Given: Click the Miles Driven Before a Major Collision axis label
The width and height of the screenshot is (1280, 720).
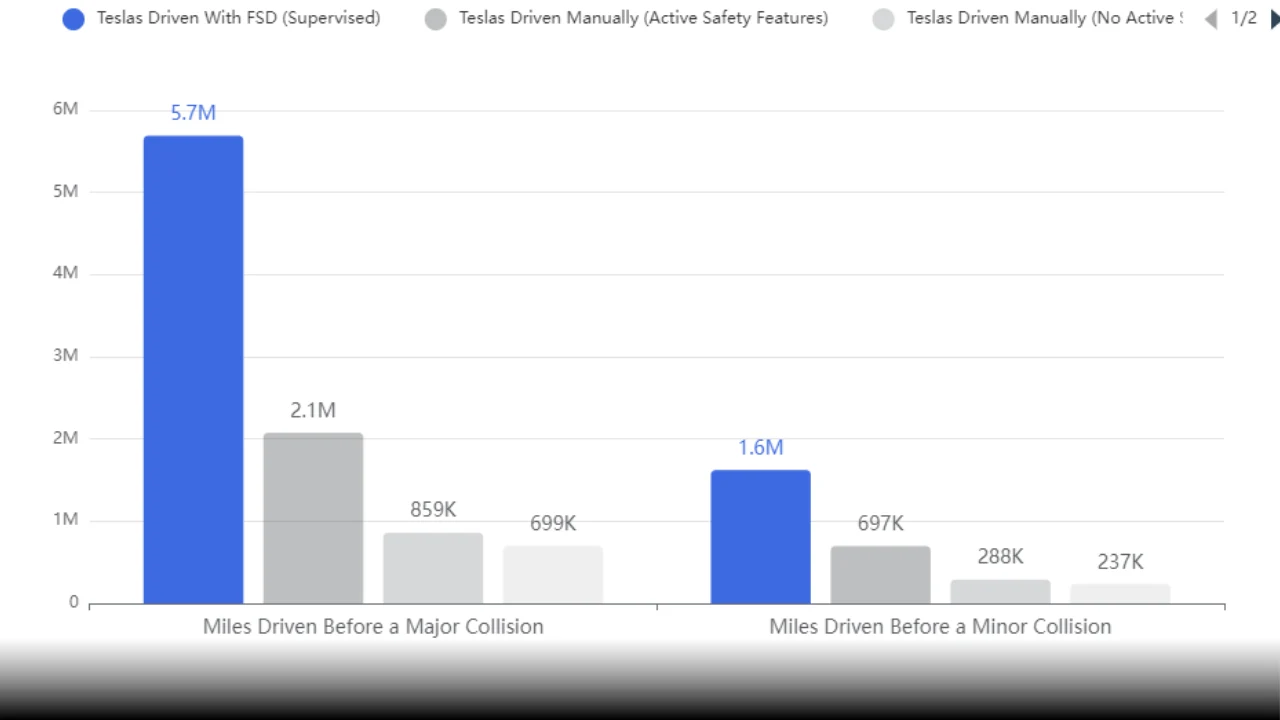Looking at the screenshot, I should coord(373,627).
